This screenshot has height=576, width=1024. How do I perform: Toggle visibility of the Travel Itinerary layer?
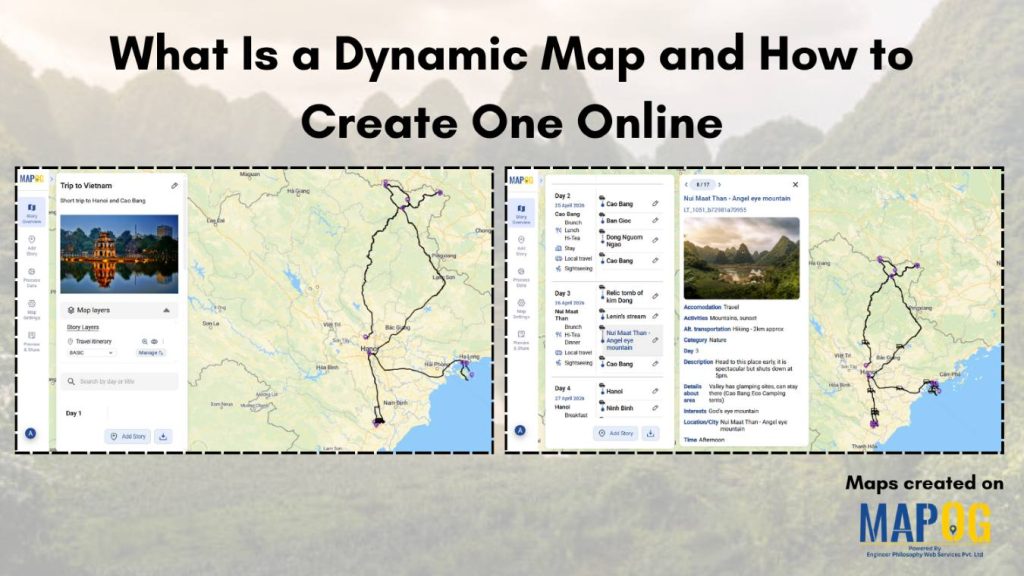(x=153, y=341)
